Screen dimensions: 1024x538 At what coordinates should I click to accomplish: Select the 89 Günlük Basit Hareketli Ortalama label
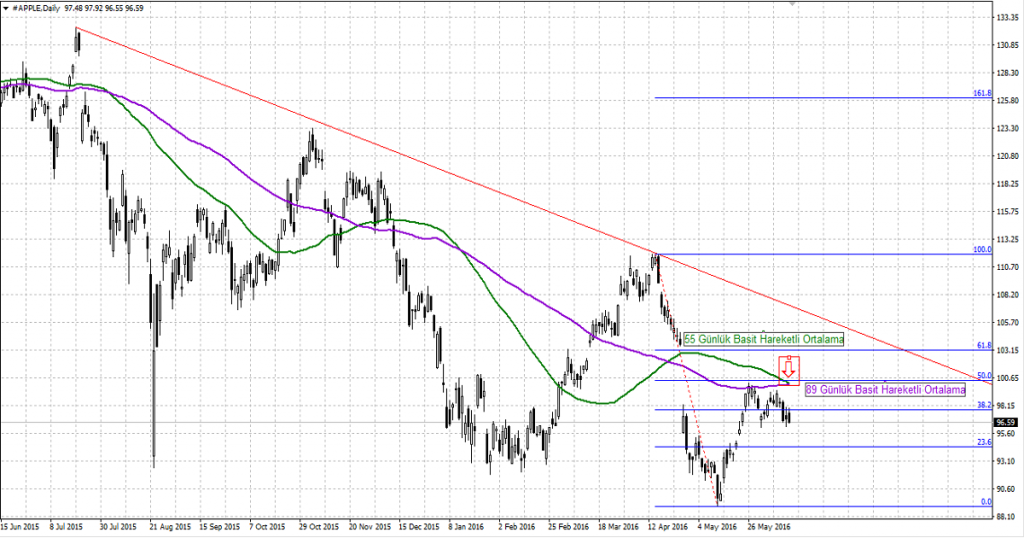[886, 390]
